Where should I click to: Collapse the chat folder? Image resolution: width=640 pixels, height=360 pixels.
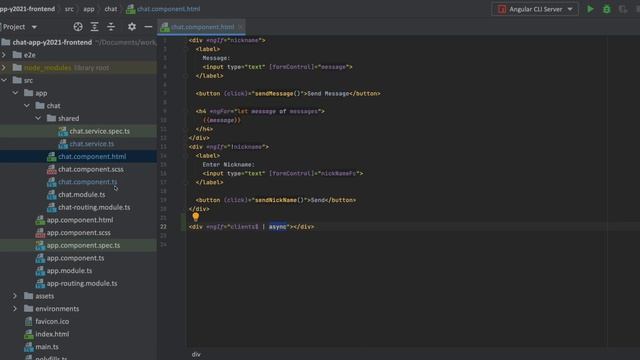[27, 105]
